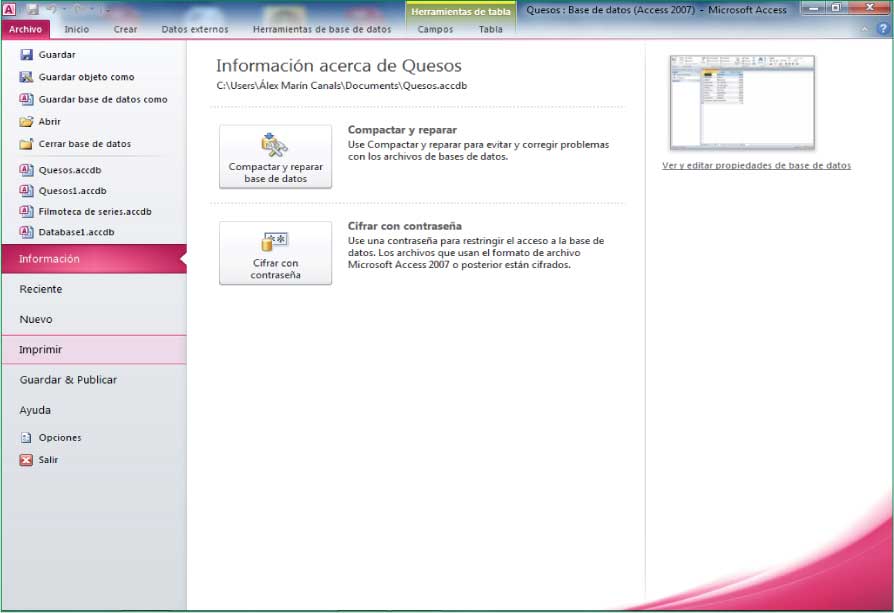894x613 pixels.
Task: Switch to the Inicio ribbon tab
Action: pyautogui.click(x=76, y=29)
